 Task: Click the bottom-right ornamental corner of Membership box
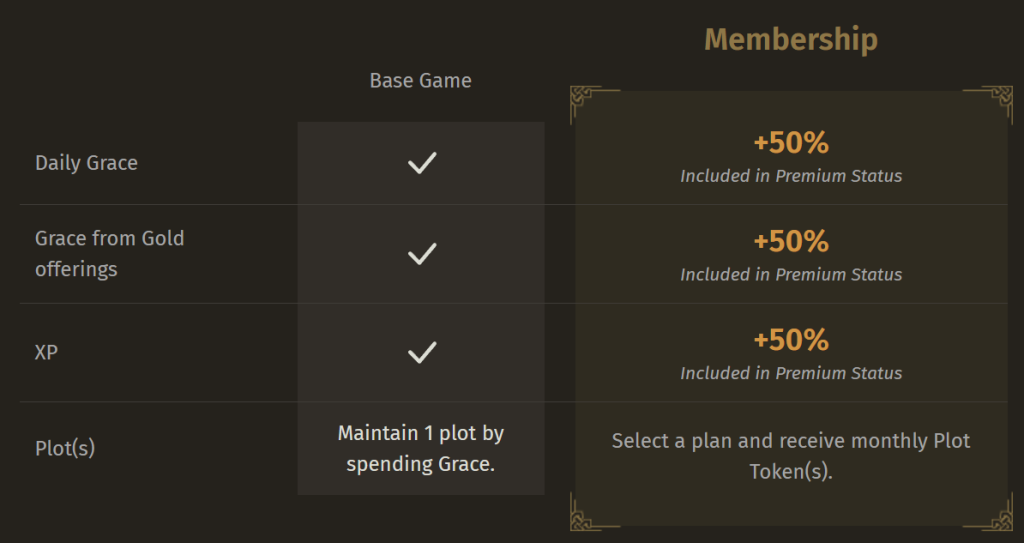click(x=989, y=512)
